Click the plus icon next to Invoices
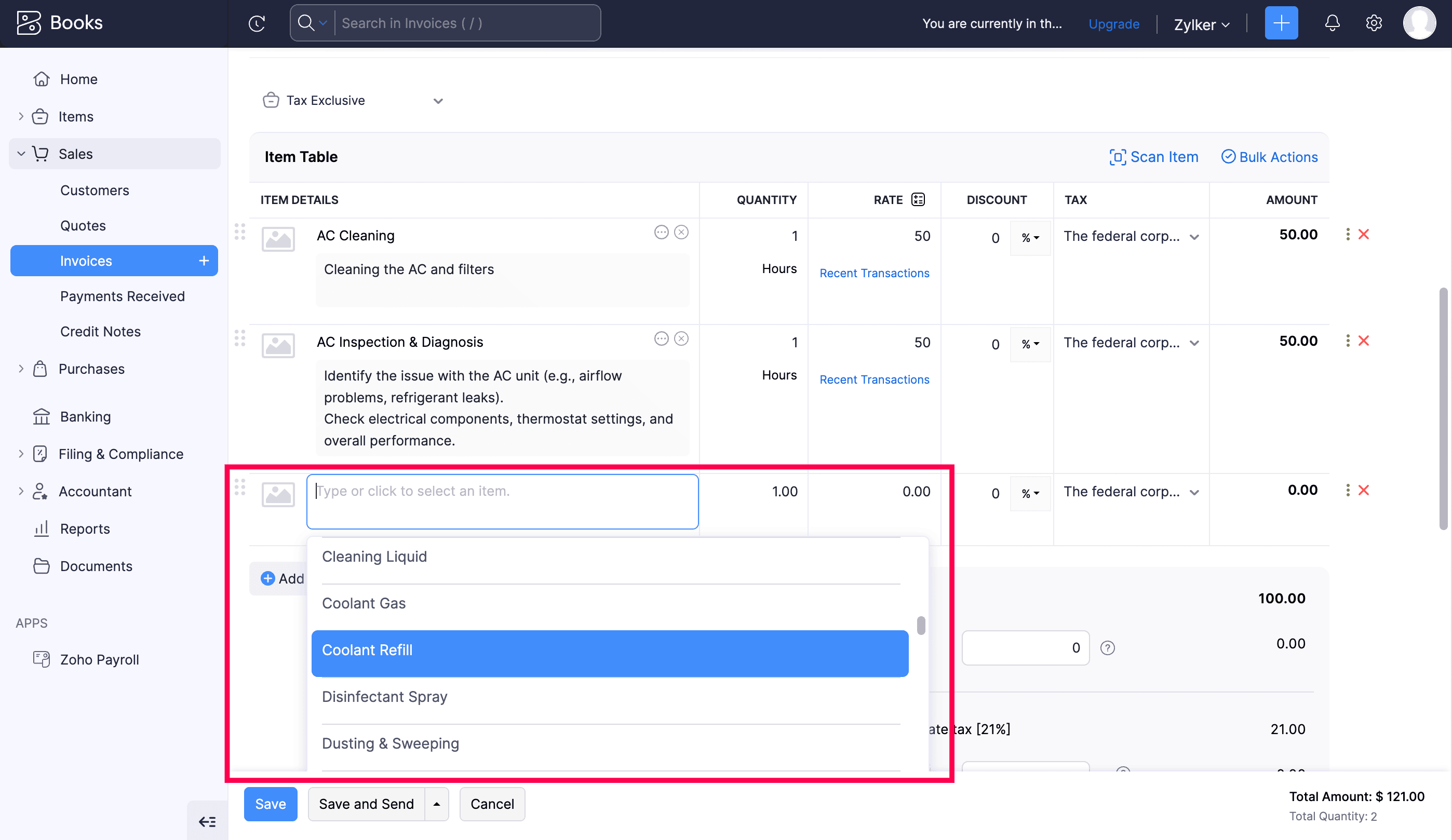This screenshot has height=840, width=1452. pos(204,261)
